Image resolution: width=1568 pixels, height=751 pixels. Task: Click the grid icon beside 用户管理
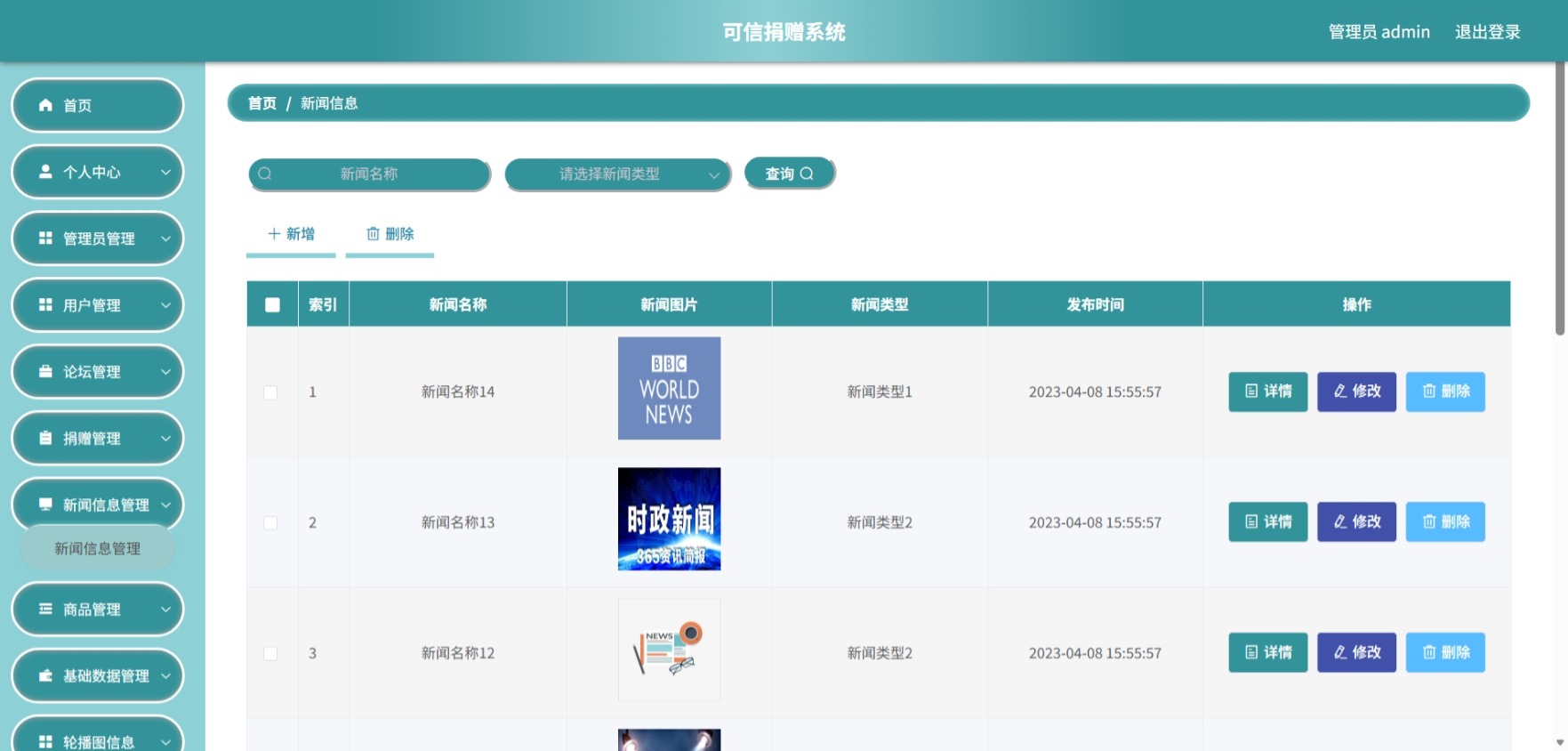pyautogui.click(x=45, y=305)
